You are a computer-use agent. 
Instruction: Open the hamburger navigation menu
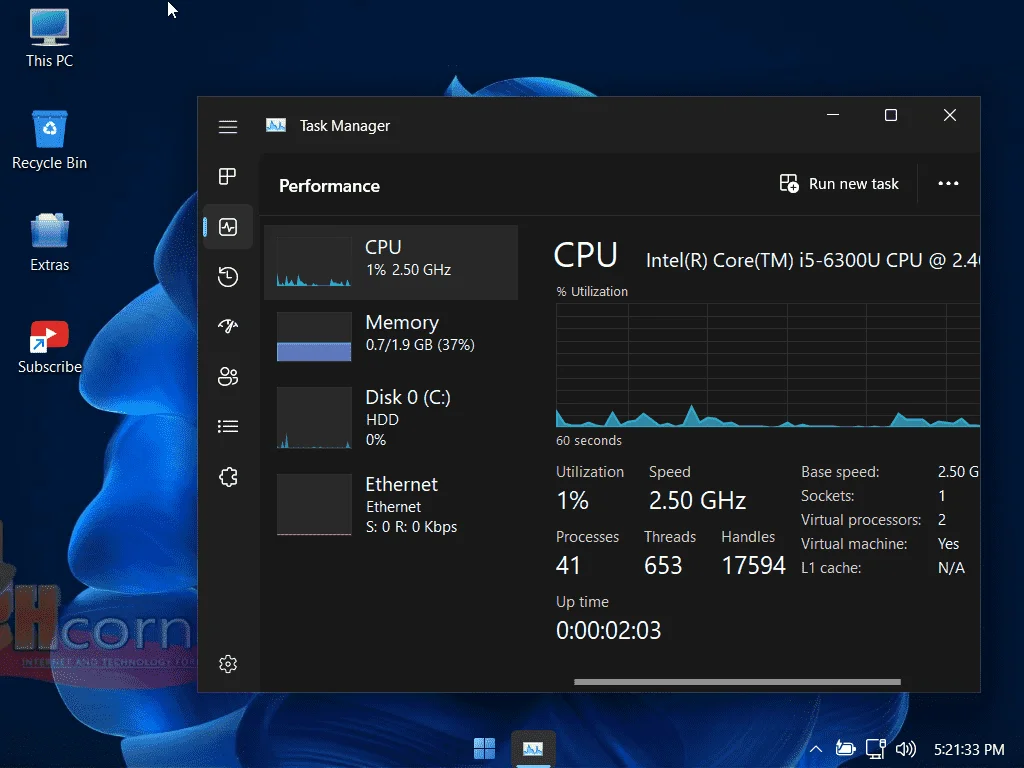click(228, 127)
